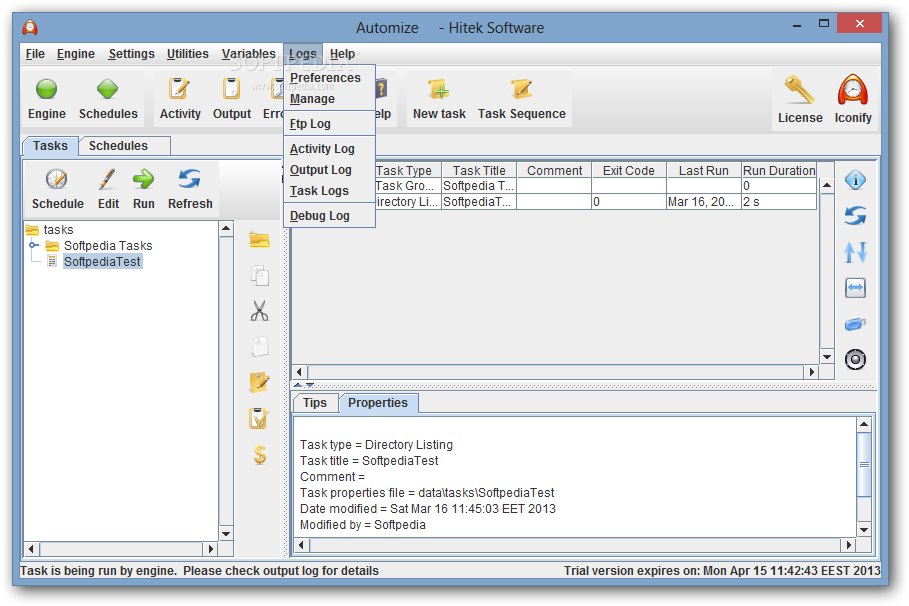Screen dimensions: 909x606
Task: Click the properties pane scroll left arrow
Action: (301, 545)
